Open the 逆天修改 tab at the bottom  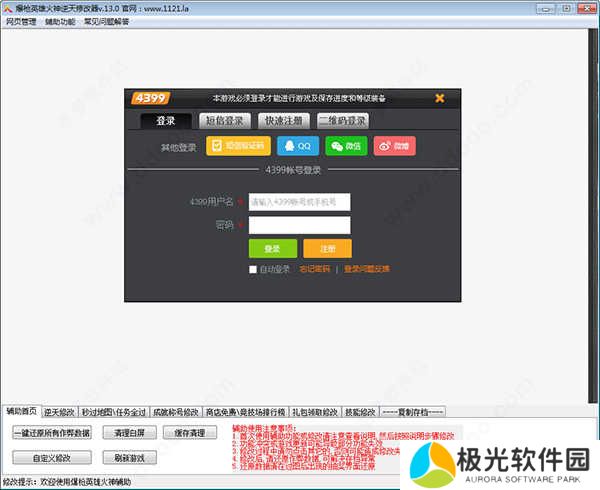point(59,411)
